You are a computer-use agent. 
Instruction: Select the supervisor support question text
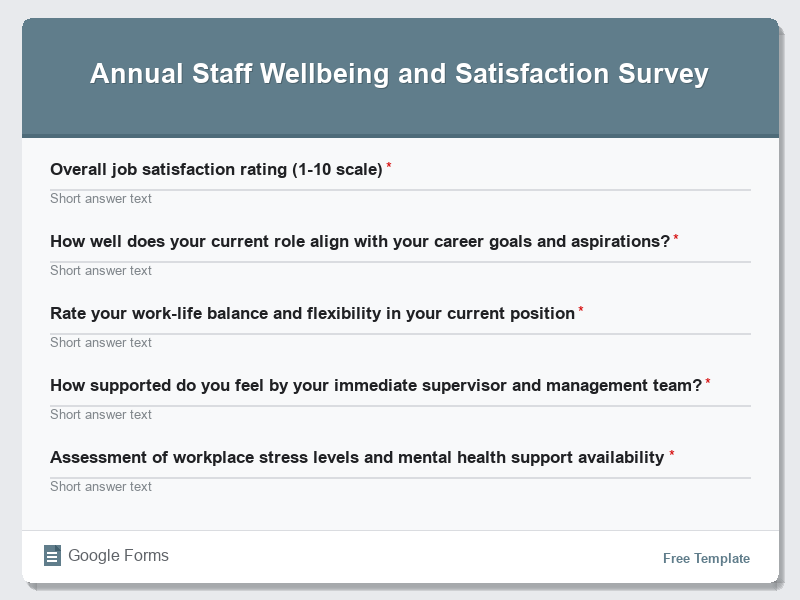click(x=376, y=385)
